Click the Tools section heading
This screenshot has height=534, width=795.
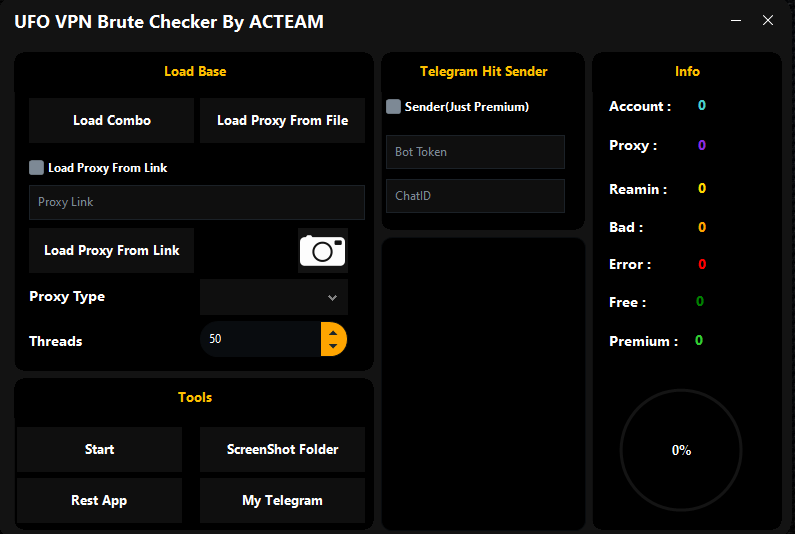[x=195, y=397]
